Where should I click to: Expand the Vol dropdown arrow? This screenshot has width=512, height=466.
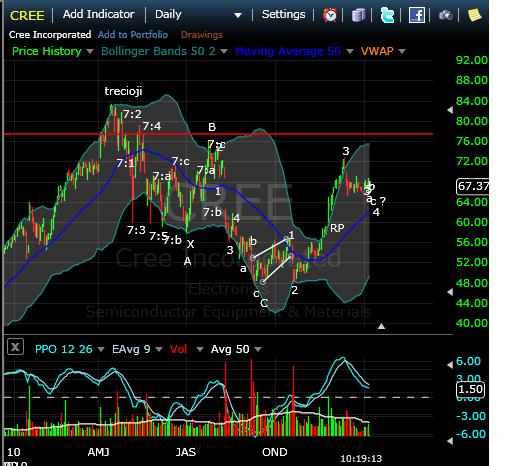coord(200,349)
